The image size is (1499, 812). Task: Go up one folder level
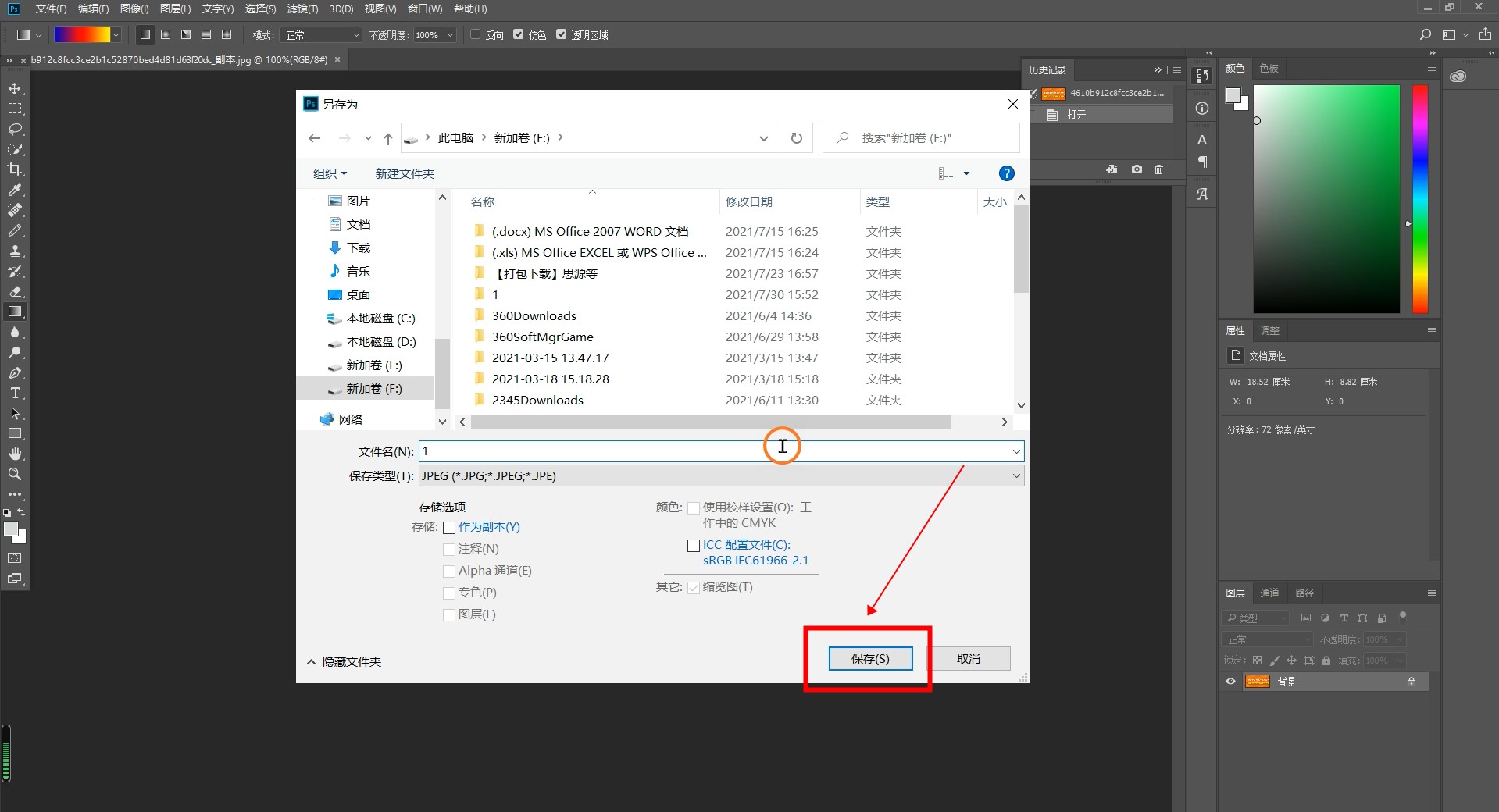tap(387, 139)
